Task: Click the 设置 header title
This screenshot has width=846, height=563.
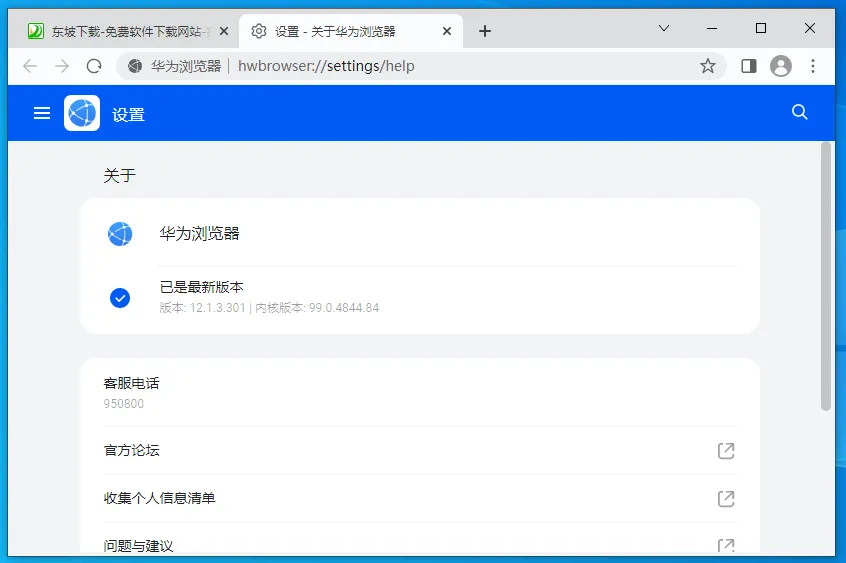Action: pos(128,115)
